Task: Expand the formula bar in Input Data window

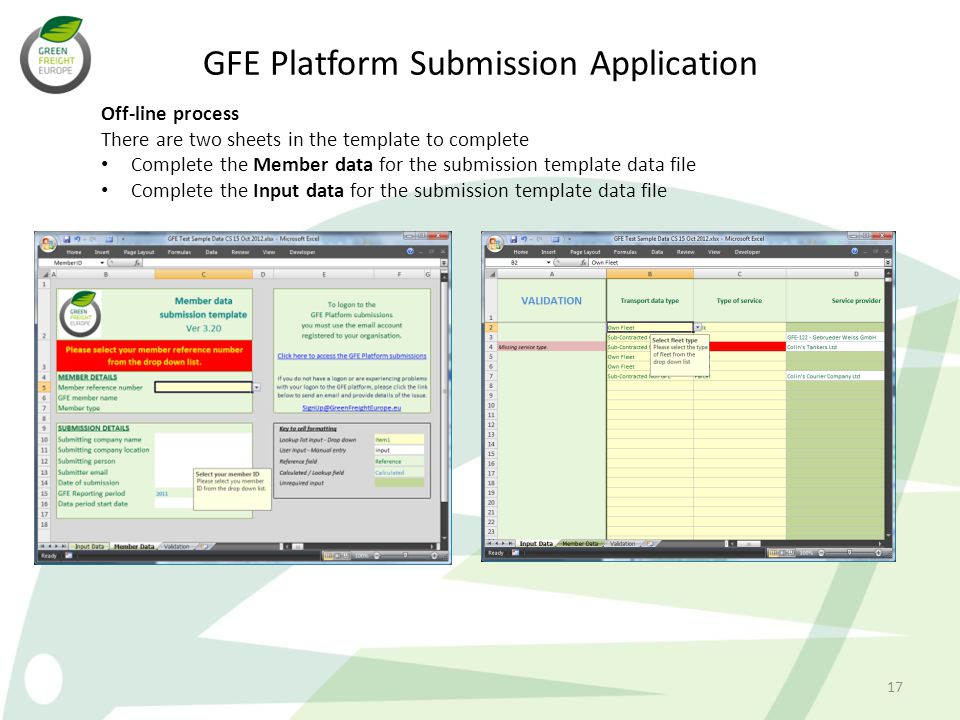Action: 888,262
